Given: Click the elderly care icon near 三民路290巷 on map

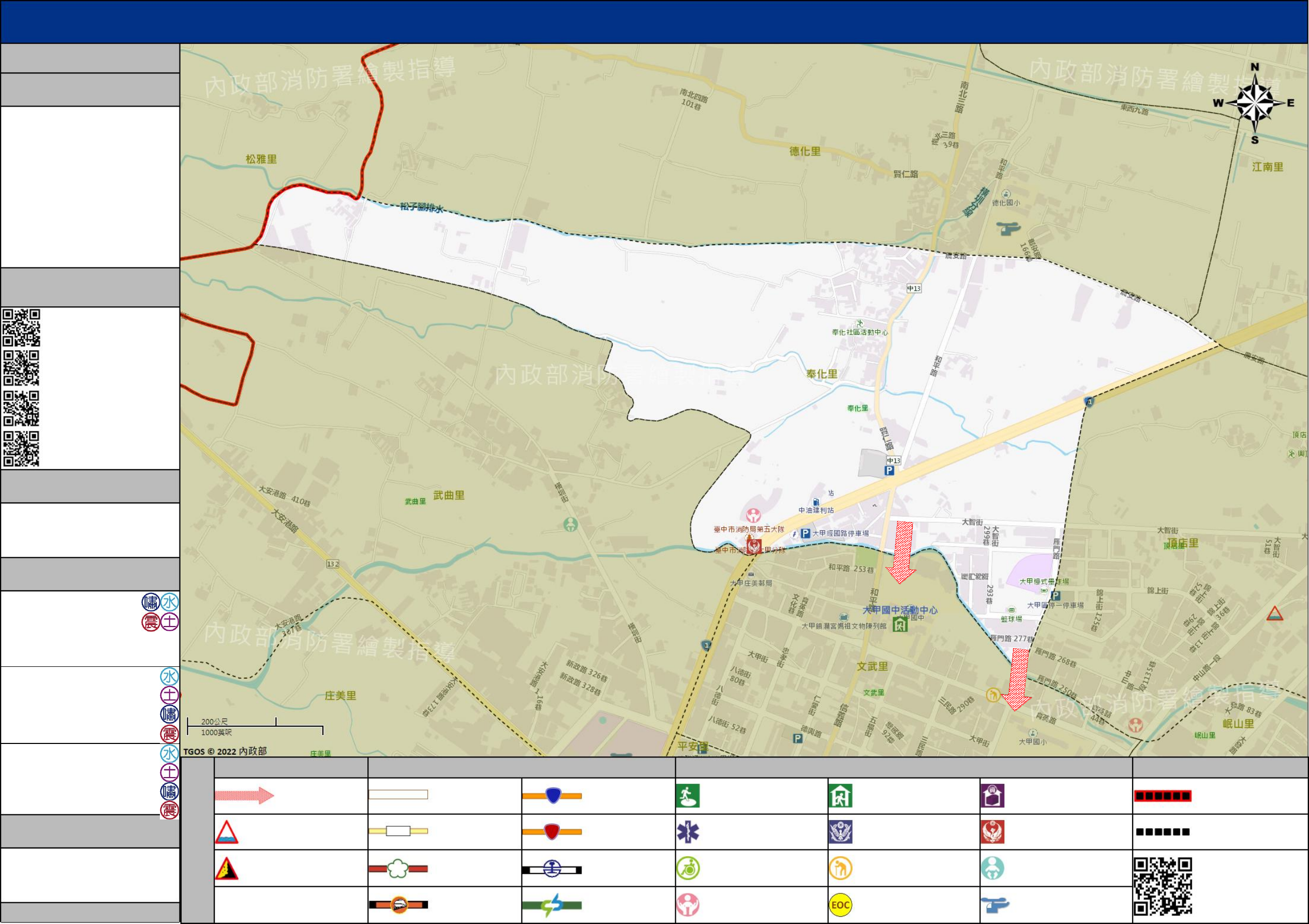Looking at the screenshot, I should [x=993, y=695].
